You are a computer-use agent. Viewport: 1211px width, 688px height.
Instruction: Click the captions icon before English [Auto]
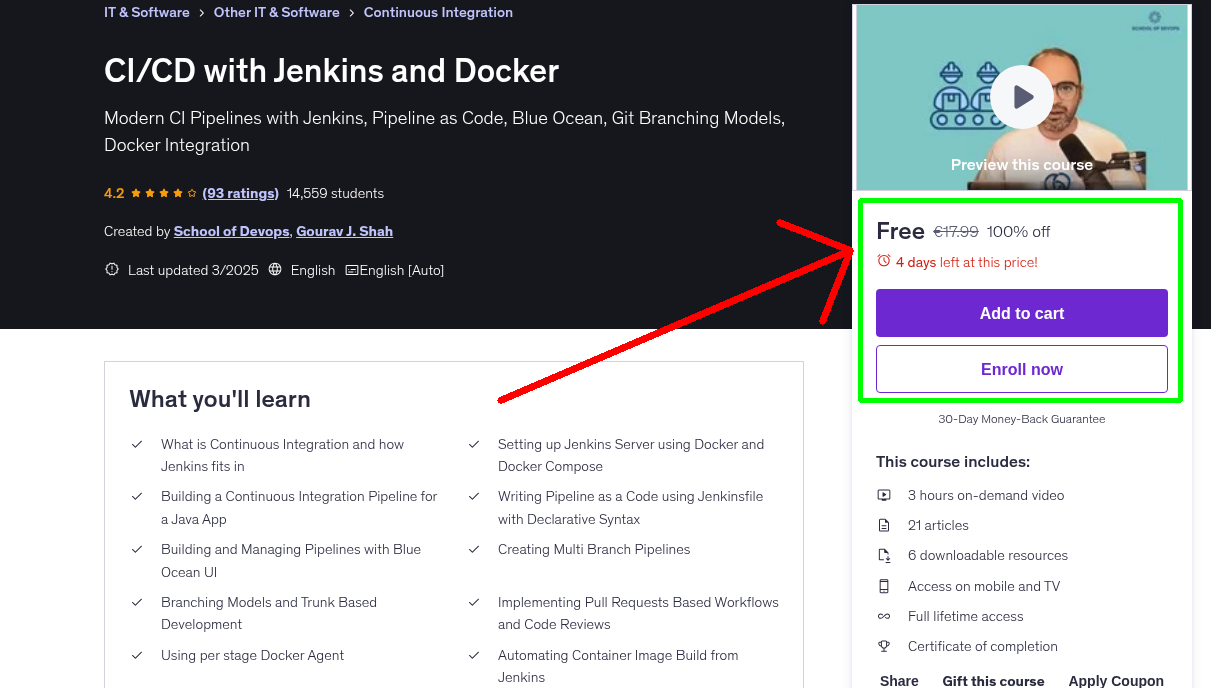click(354, 269)
